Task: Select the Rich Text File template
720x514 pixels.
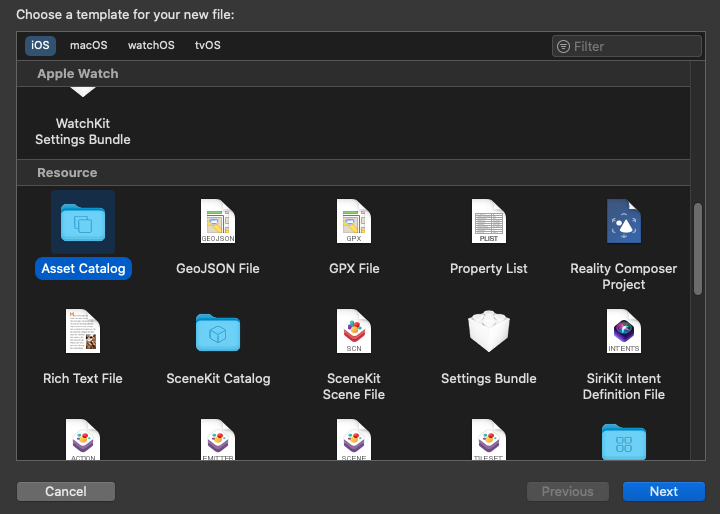Action: 83,347
